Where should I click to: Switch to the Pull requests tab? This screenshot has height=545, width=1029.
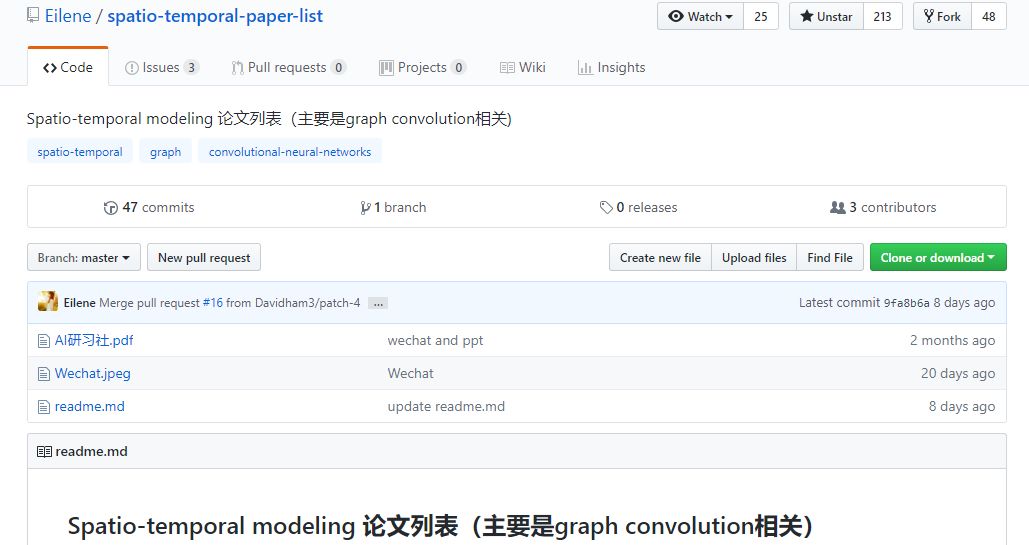(x=289, y=67)
